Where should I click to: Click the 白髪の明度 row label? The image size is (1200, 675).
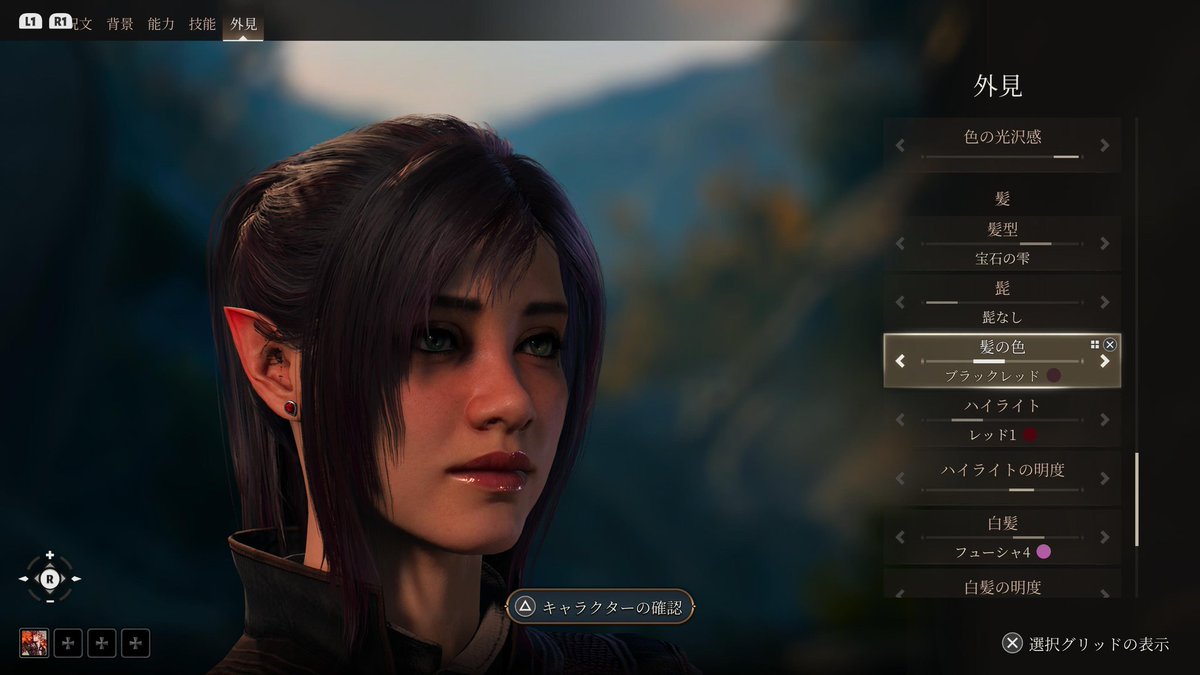(1002, 587)
